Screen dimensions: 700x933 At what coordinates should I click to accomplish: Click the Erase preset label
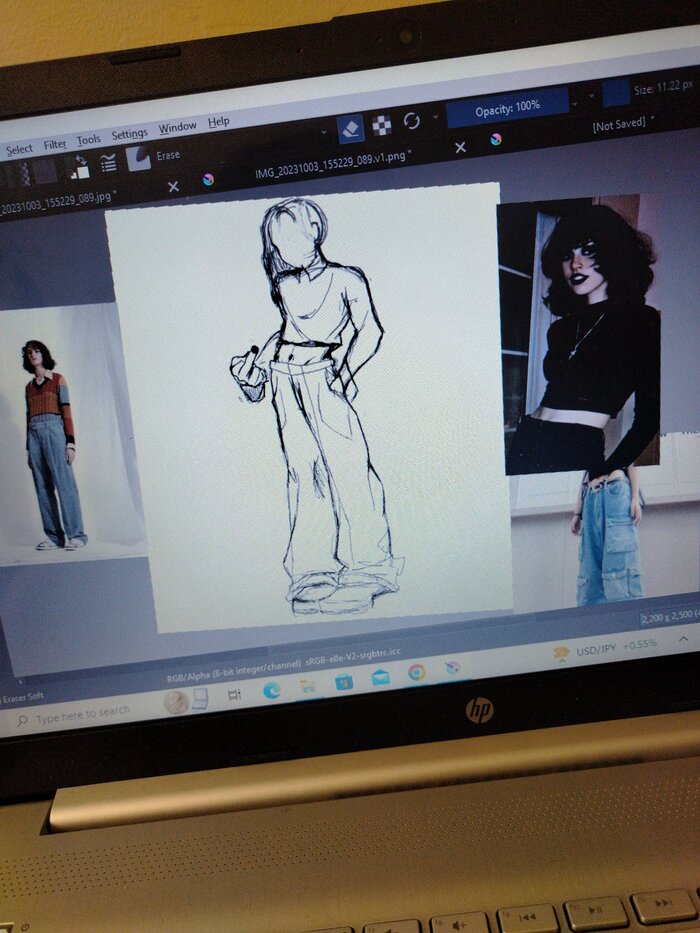(x=168, y=155)
